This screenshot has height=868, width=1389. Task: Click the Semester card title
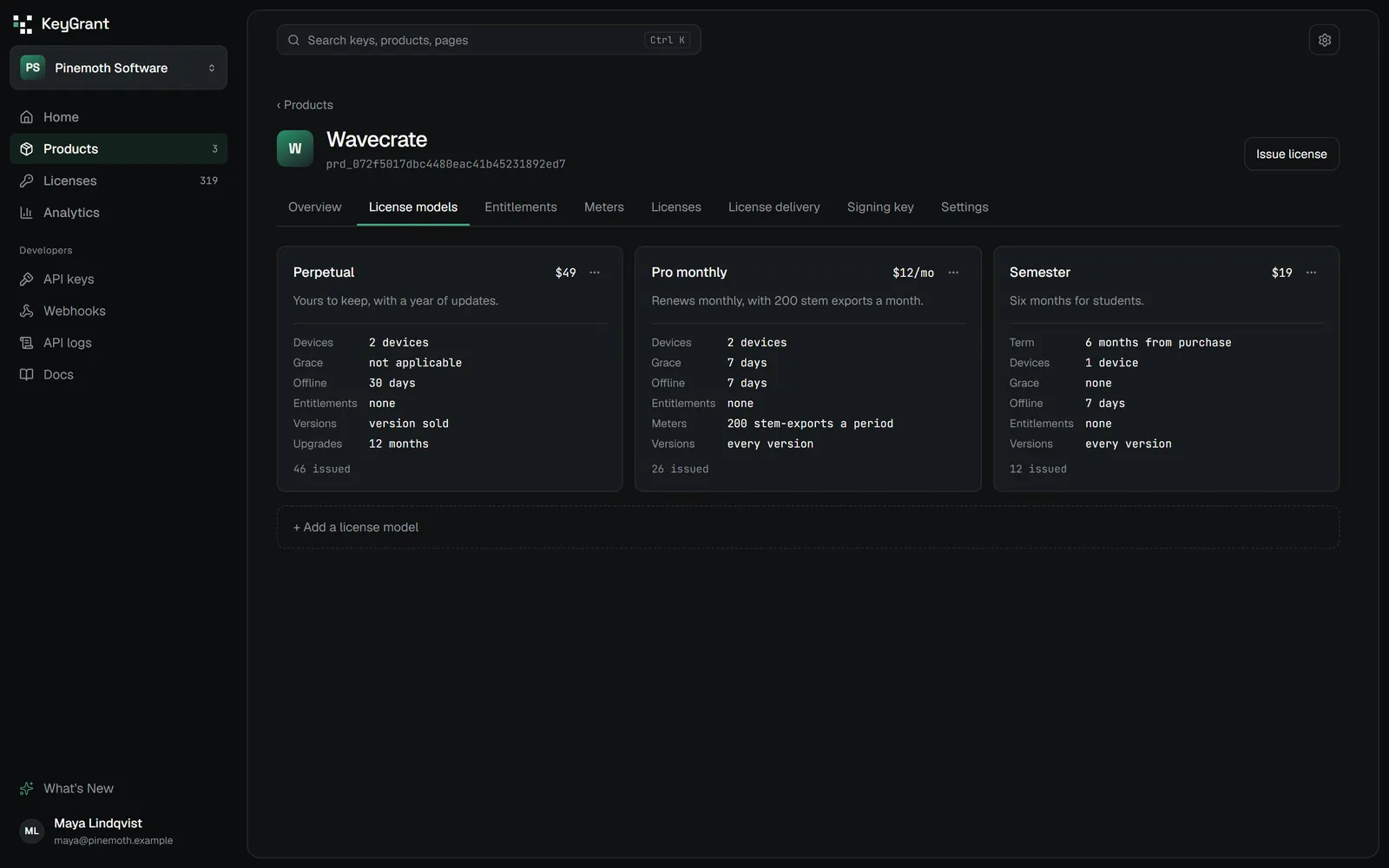pos(1040,273)
